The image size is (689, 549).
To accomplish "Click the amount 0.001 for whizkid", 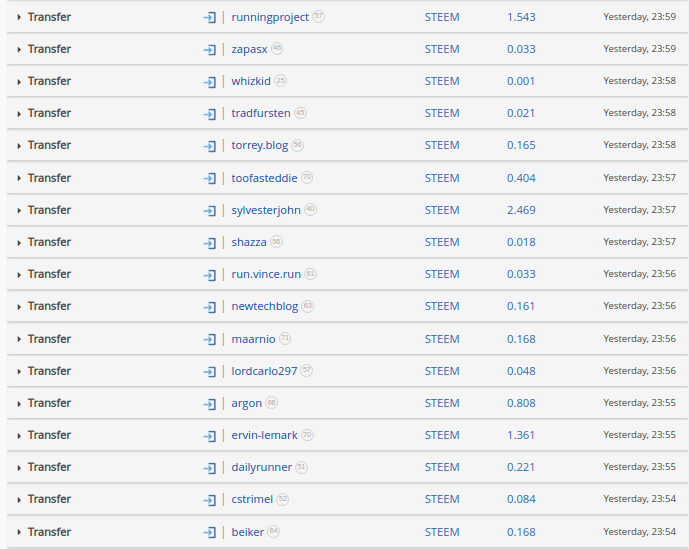I will (x=521, y=81).
